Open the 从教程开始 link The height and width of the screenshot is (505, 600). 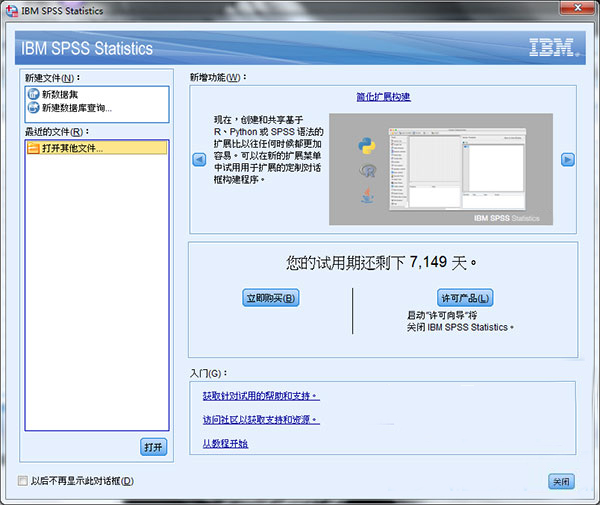[x=225, y=443]
